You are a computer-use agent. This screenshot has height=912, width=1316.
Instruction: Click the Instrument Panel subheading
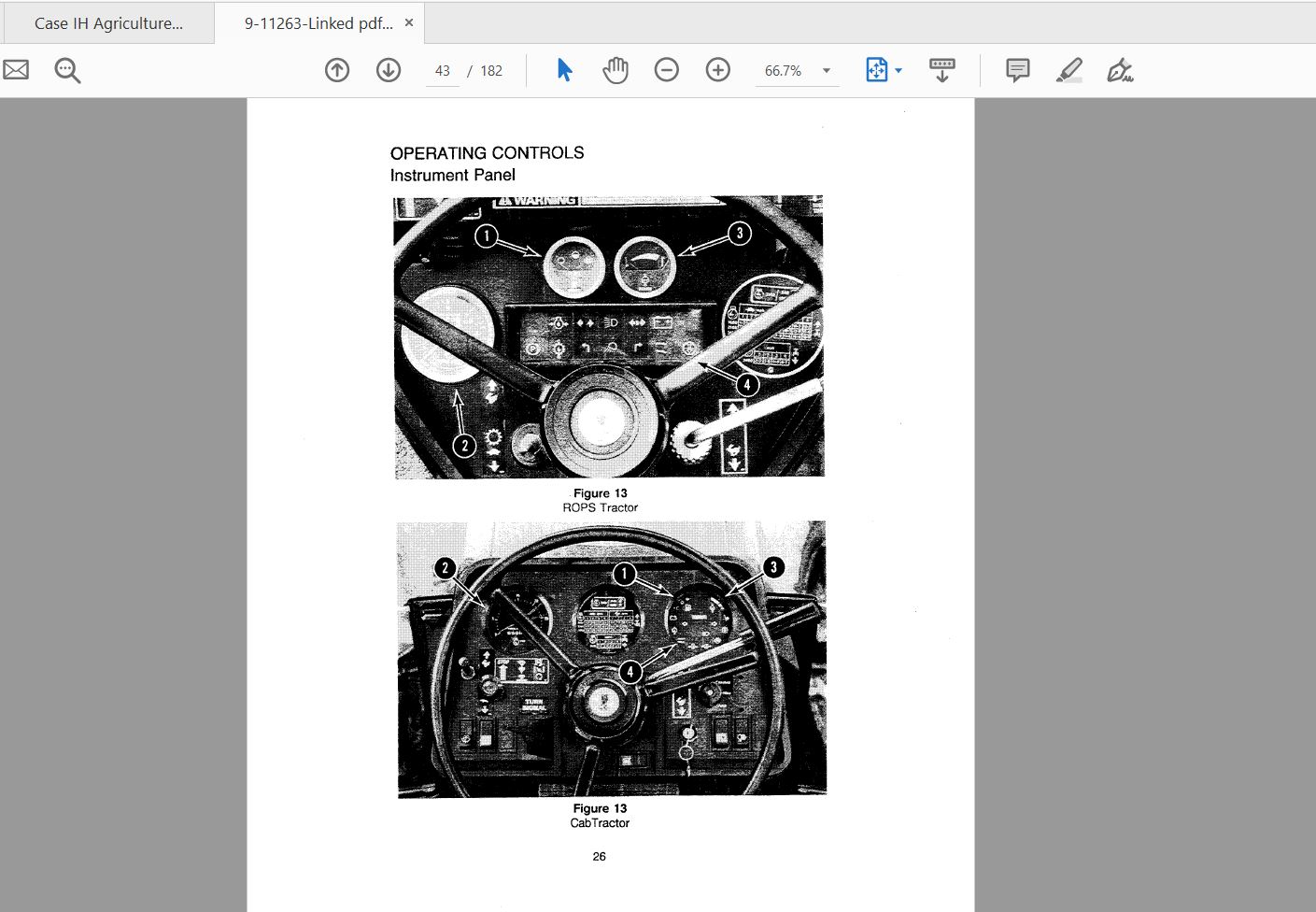(x=453, y=176)
